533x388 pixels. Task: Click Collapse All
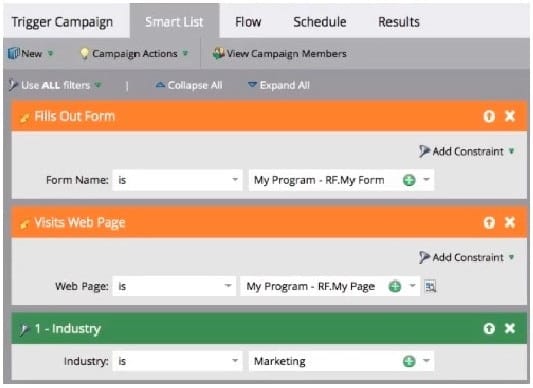(x=189, y=85)
